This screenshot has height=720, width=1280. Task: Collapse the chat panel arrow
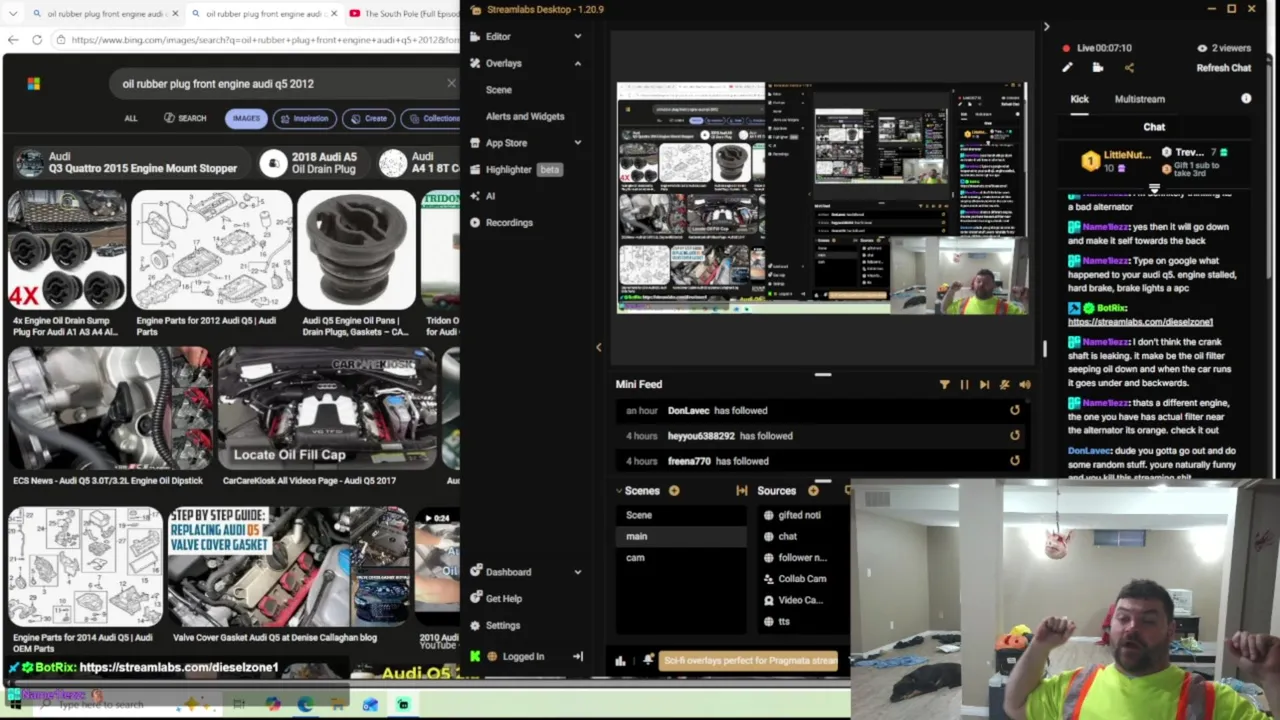(x=1046, y=27)
